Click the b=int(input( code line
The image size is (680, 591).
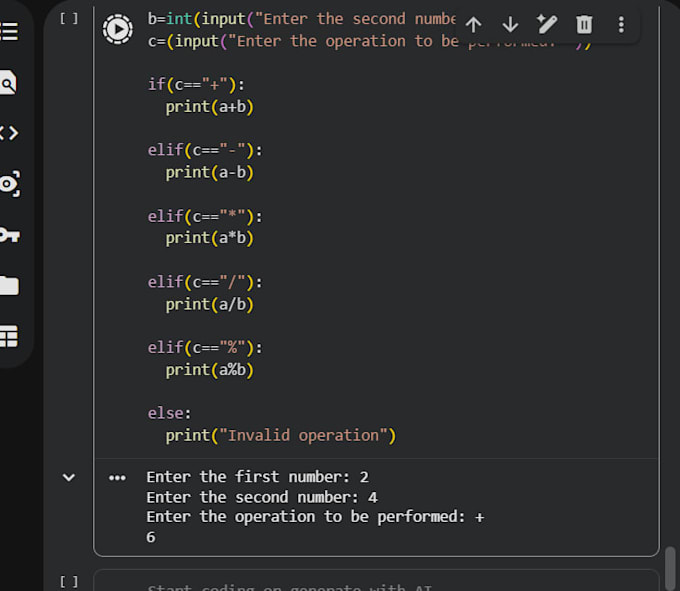301,19
